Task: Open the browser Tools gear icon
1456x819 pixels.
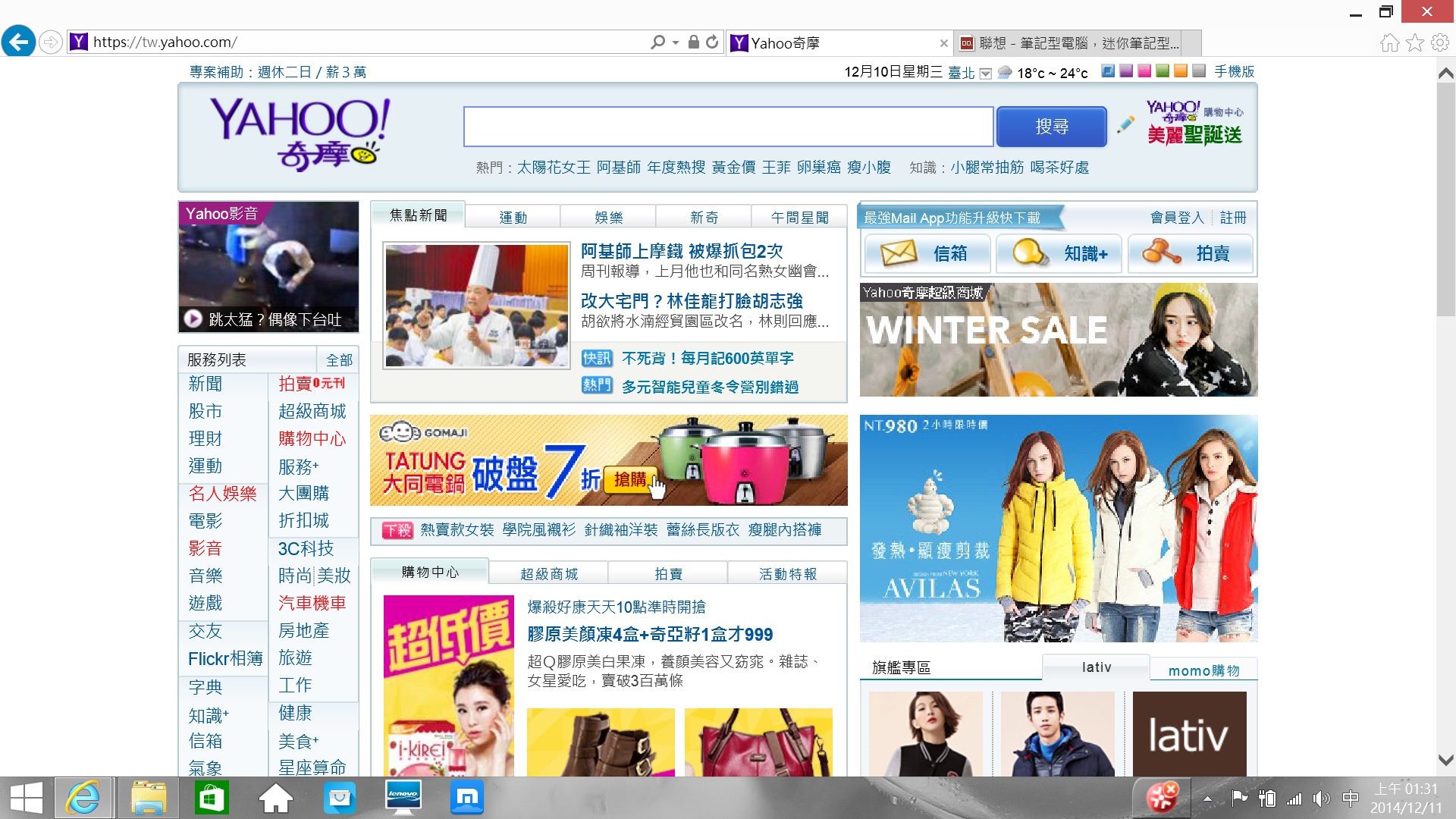Action: point(1440,42)
